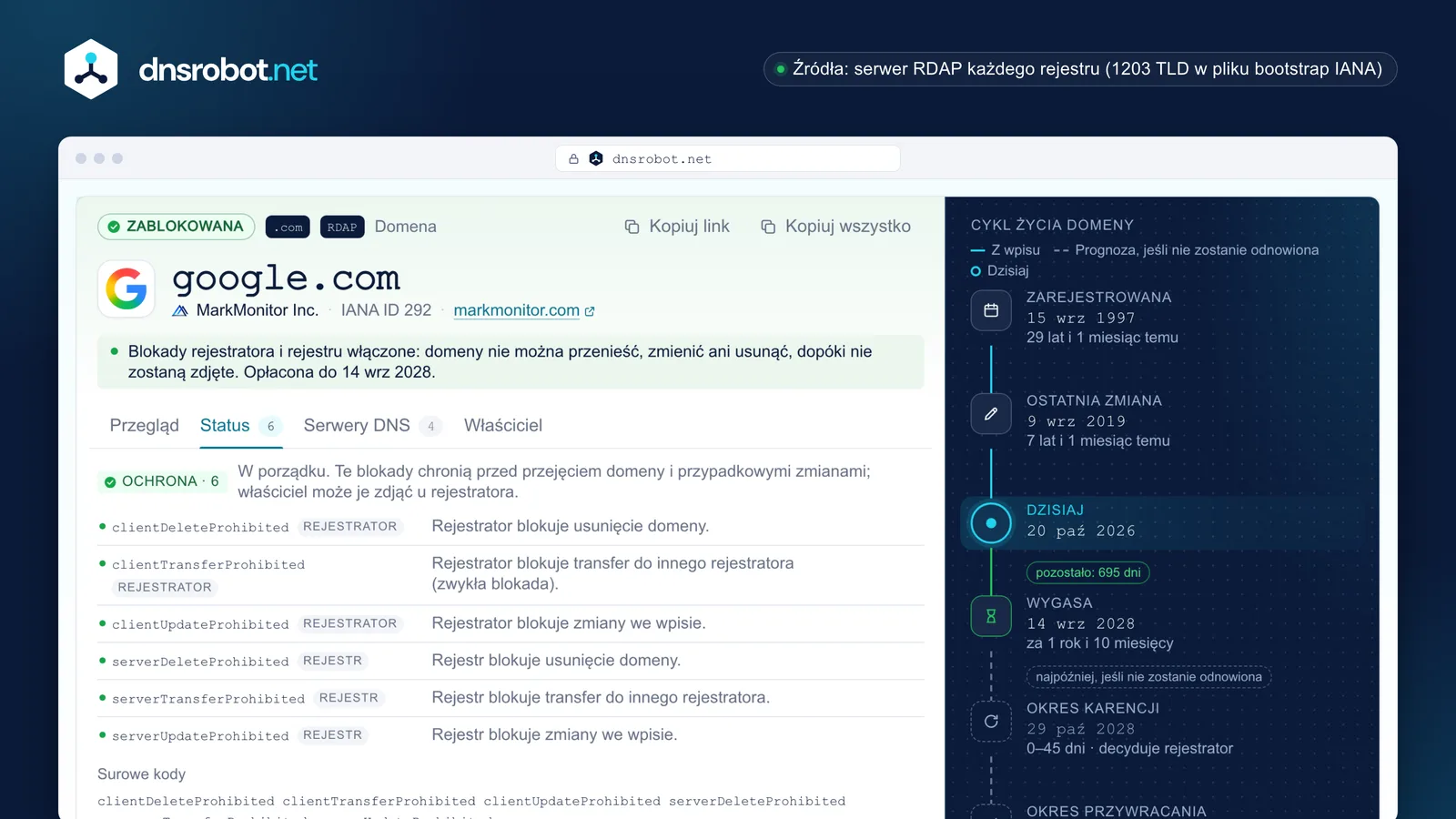
Task: Click external link icon beside markmonitor.com
Action: (590, 311)
